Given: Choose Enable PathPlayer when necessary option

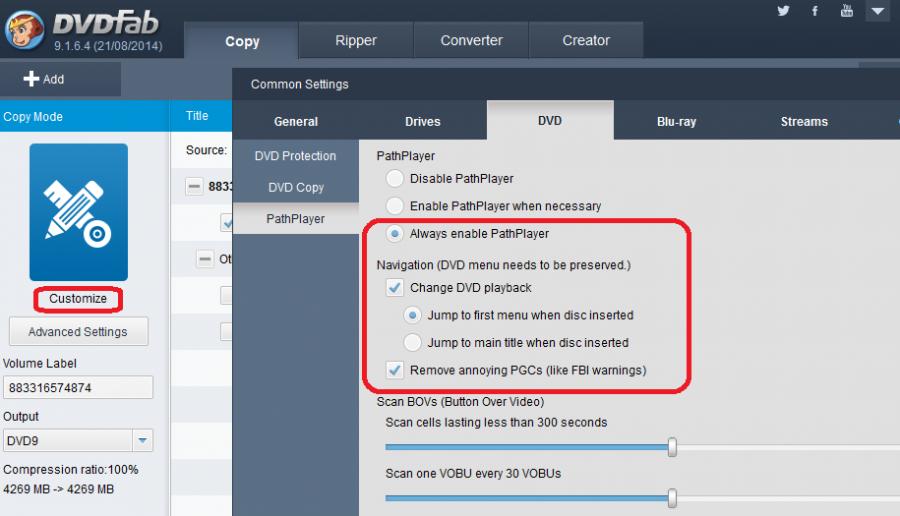Looking at the screenshot, I should pos(395,205).
